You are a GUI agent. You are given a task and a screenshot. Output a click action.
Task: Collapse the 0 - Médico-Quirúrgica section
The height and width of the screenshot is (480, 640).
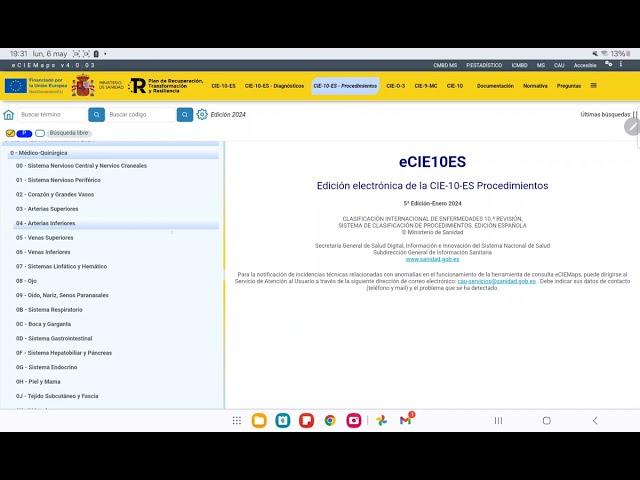113,153
